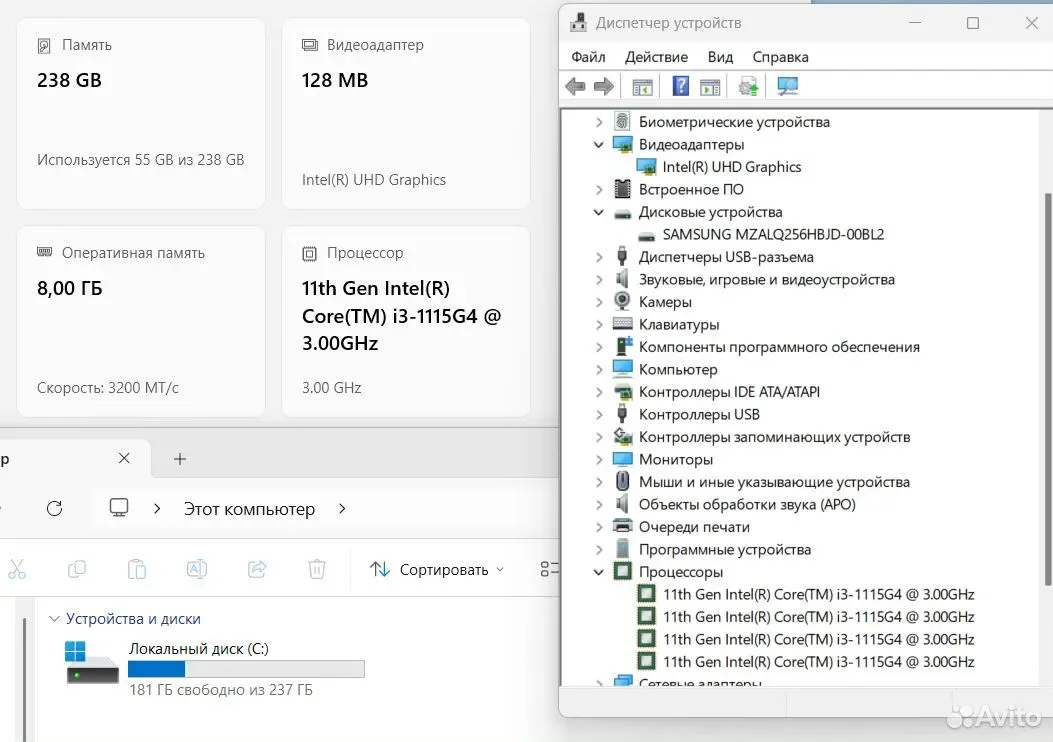Viewport: 1053px width, 742px height.
Task: Open the Вид menu
Action: coord(720,57)
